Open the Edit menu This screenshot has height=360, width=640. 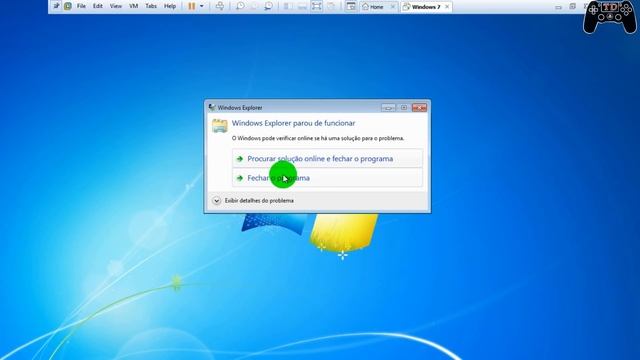pyautogui.click(x=98, y=6)
